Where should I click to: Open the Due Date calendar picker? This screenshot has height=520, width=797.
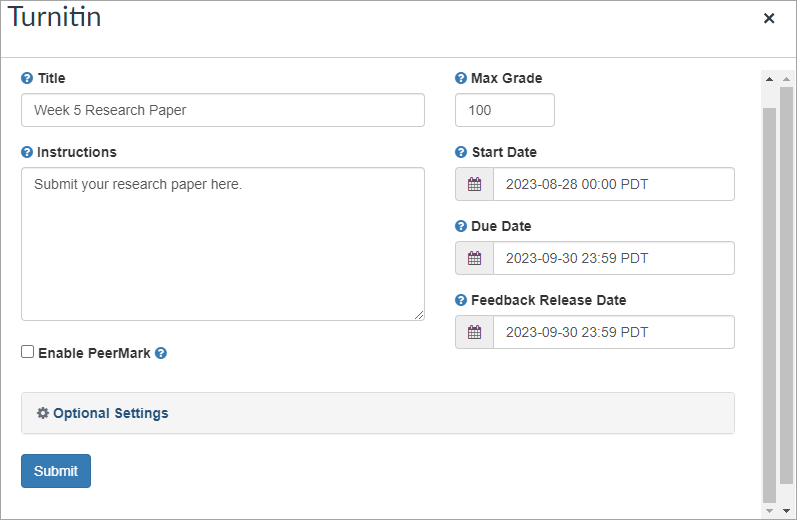coord(474,258)
